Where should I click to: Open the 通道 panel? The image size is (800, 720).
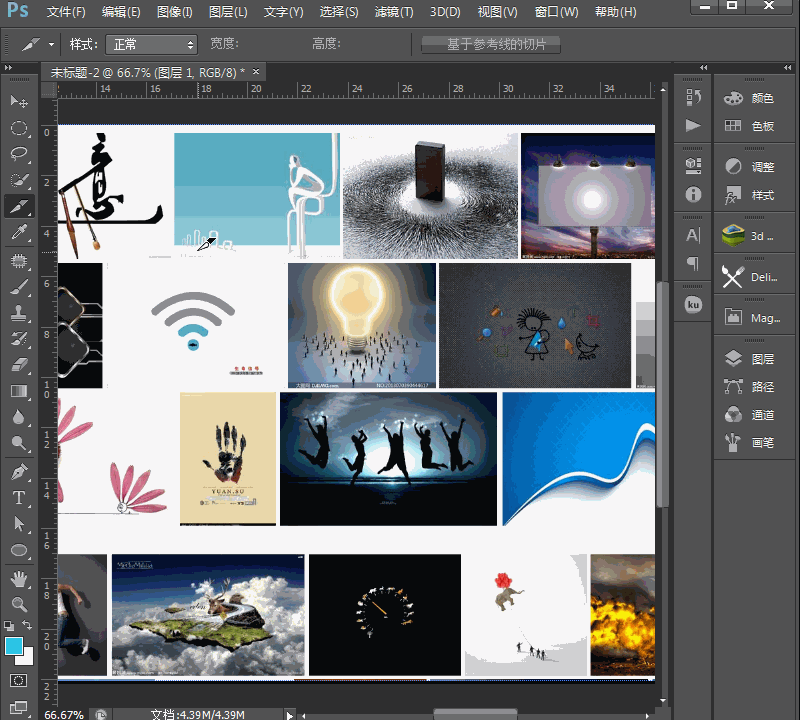point(749,415)
